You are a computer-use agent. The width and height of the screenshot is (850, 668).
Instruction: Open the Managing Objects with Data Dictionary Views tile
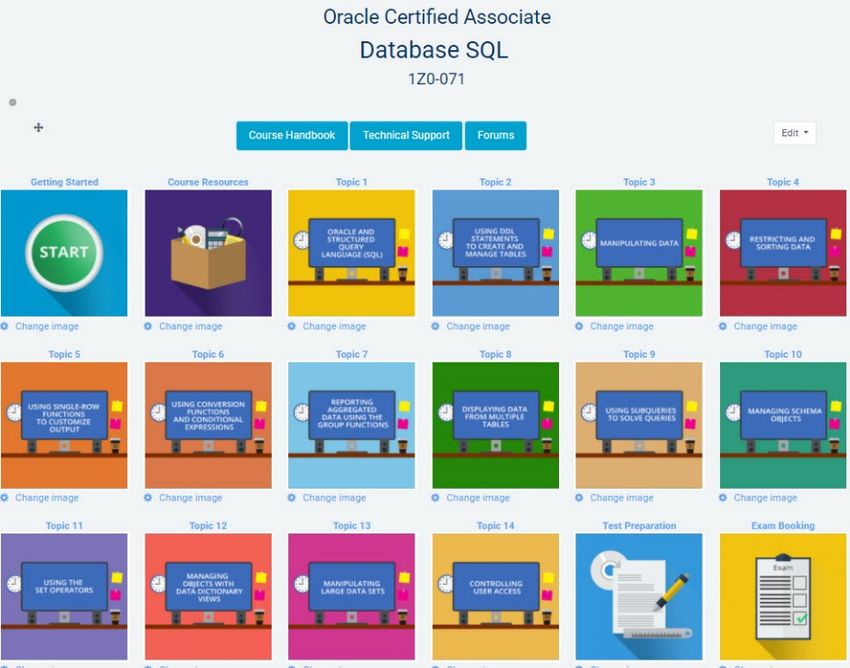click(x=208, y=596)
